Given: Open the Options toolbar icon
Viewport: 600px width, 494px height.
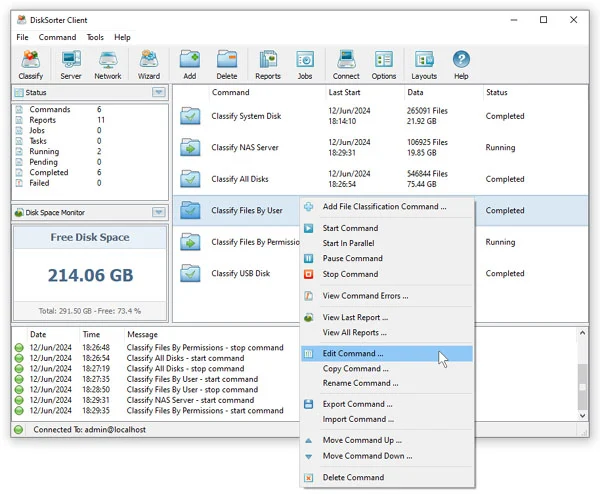Looking at the screenshot, I should [x=384, y=65].
